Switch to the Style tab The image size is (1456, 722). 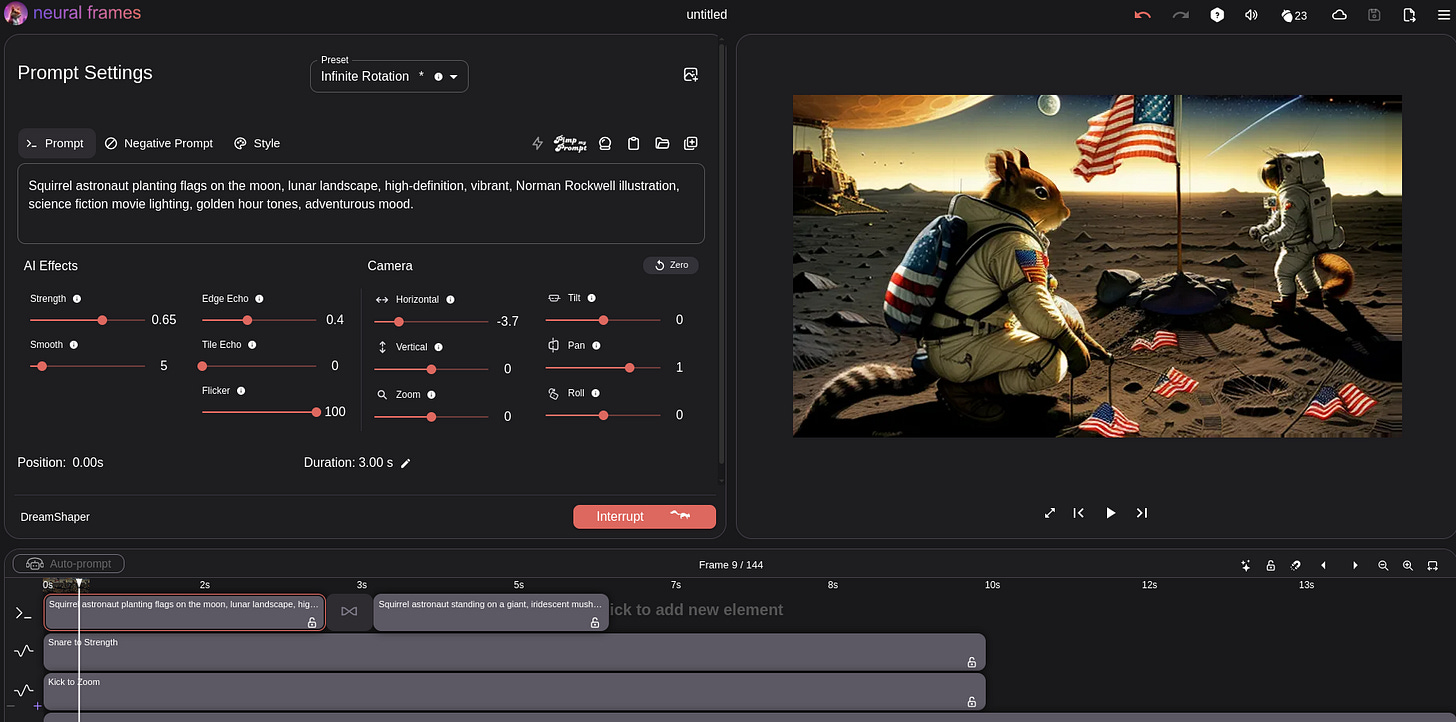[257, 143]
